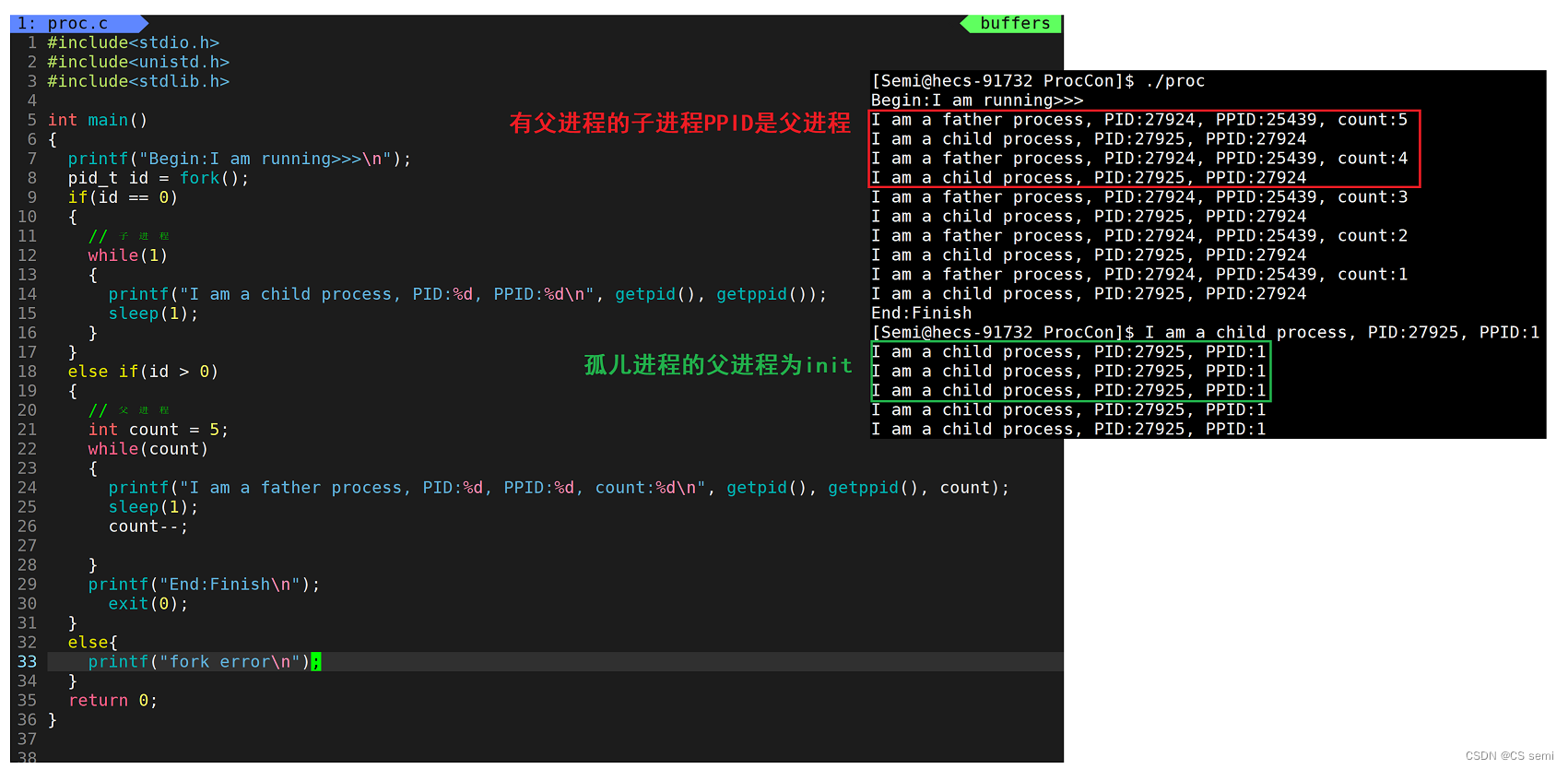Click father process output with count:4
The width and height of the screenshot is (1568, 769).
tap(1139, 159)
